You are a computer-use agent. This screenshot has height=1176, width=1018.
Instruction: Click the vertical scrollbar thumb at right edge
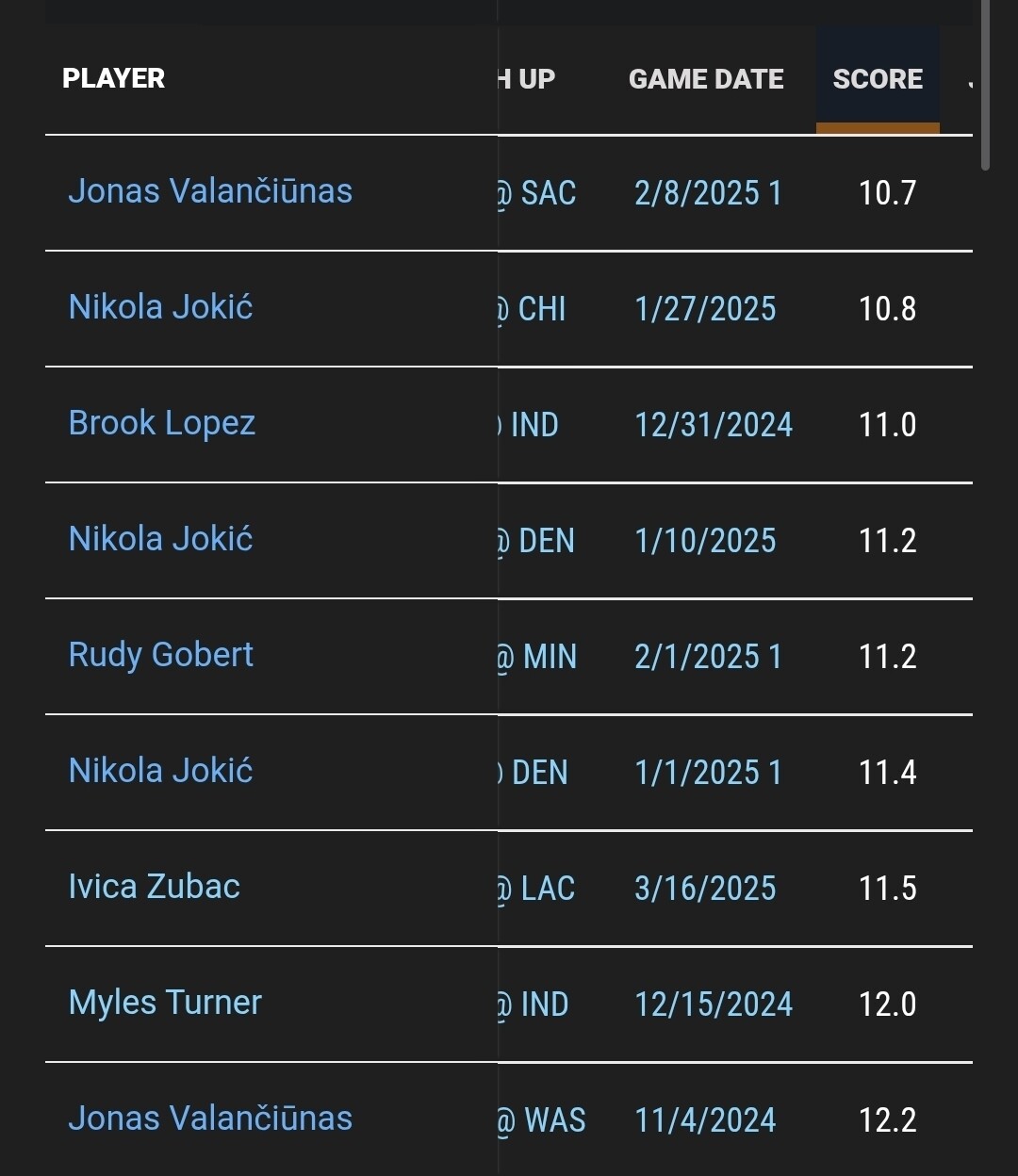point(985,85)
